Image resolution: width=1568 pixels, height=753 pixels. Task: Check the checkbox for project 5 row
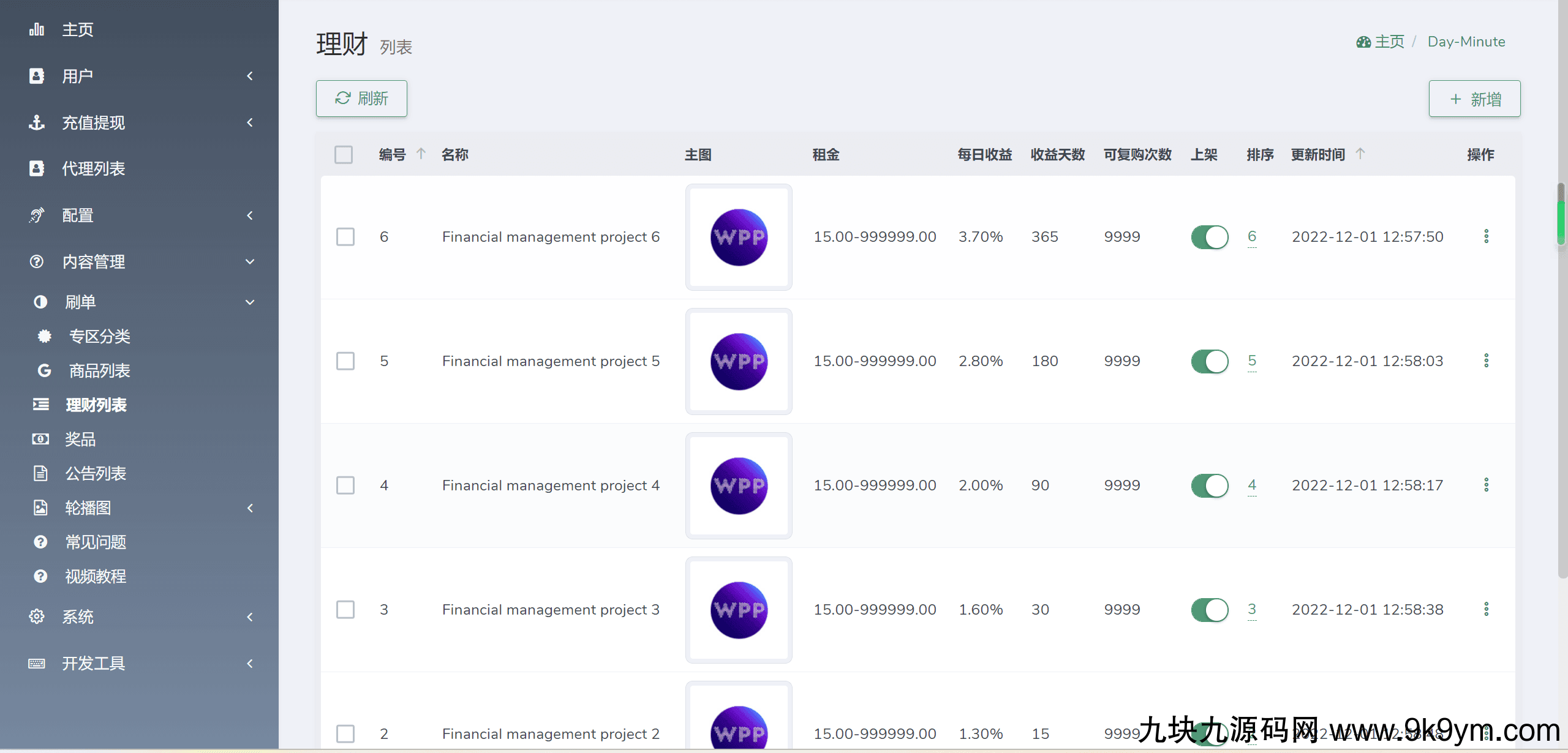[x=345, y=361]
